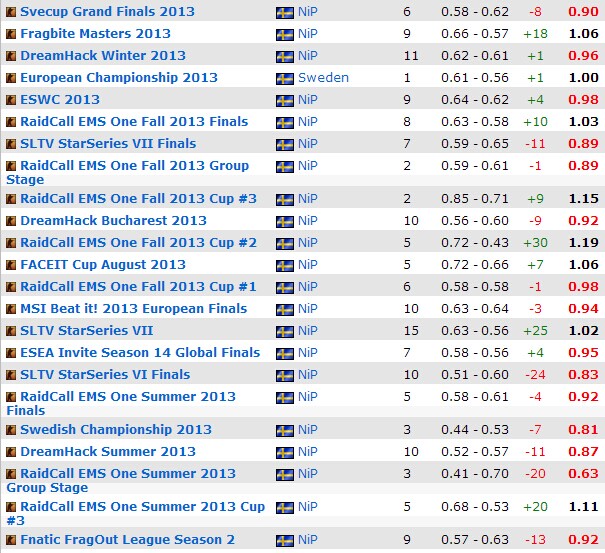
Task: Click the game icon next to ESWC 2013
Action: pyautogui.click(x=11, y=100)
